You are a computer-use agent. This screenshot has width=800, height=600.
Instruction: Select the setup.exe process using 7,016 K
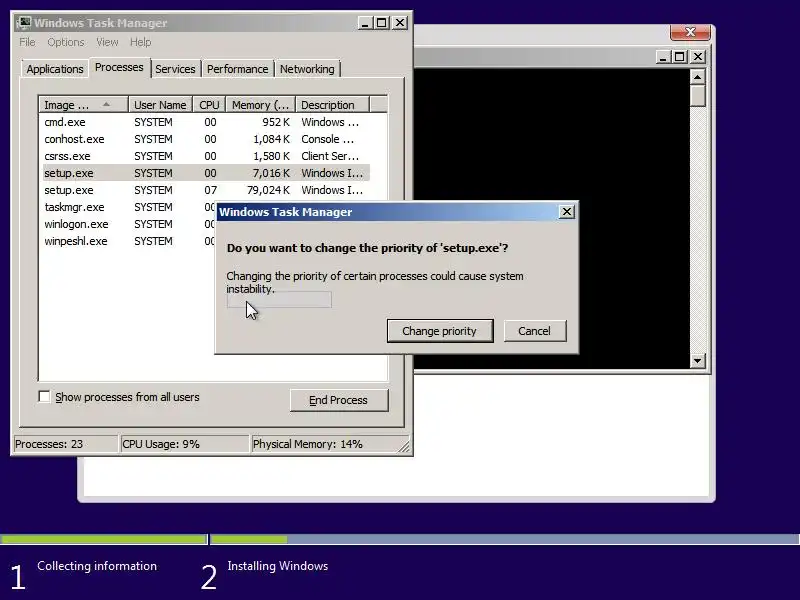click(x=207, y=173)
